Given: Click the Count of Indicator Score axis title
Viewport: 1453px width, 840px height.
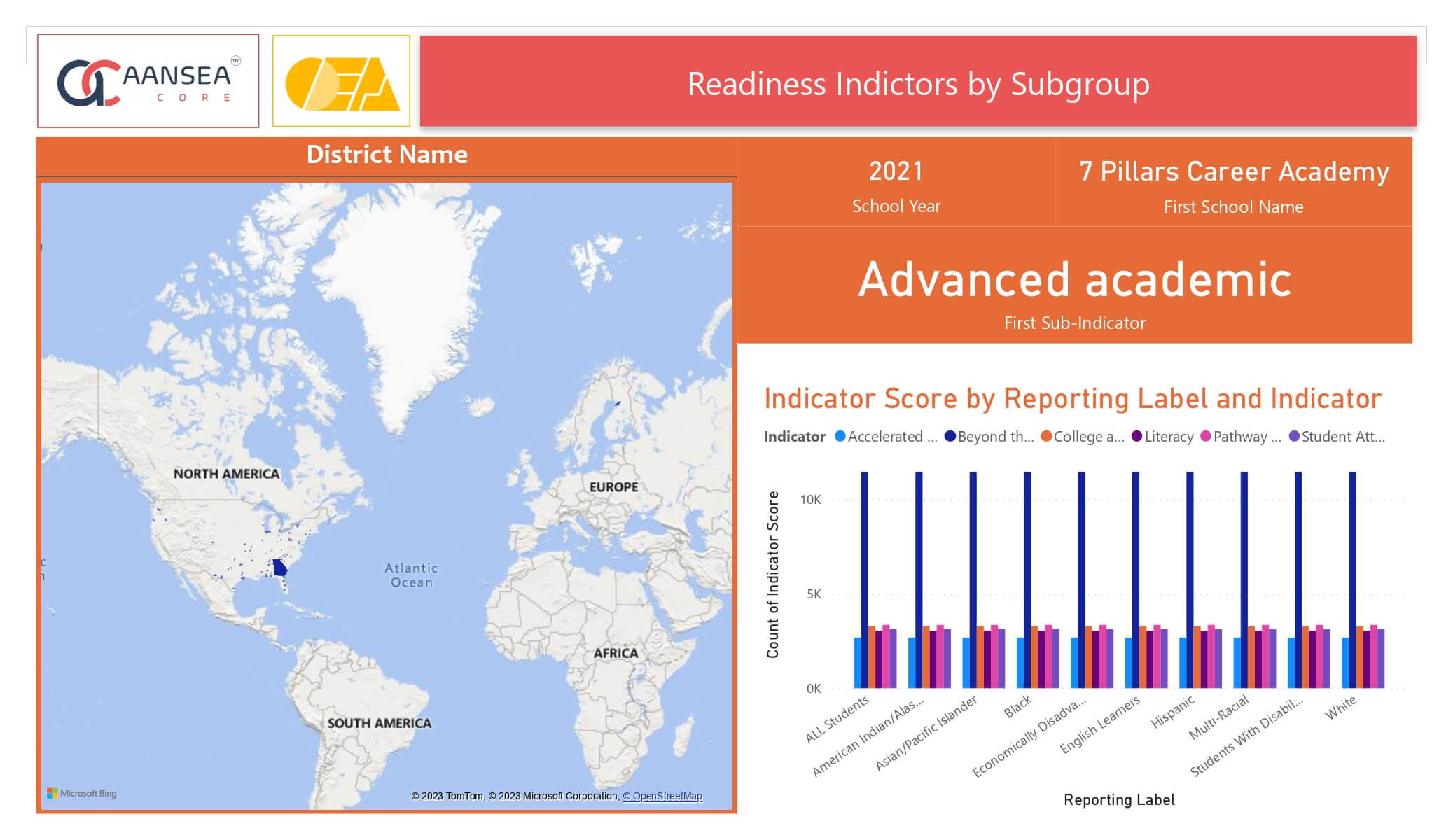Looking at the screenshot, I should pos(772,575).
